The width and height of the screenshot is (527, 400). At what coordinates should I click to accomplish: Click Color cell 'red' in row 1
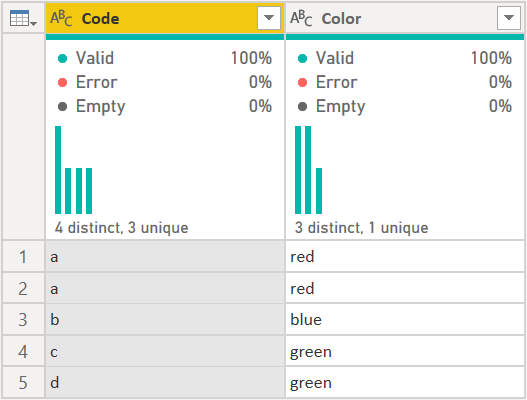405,257
